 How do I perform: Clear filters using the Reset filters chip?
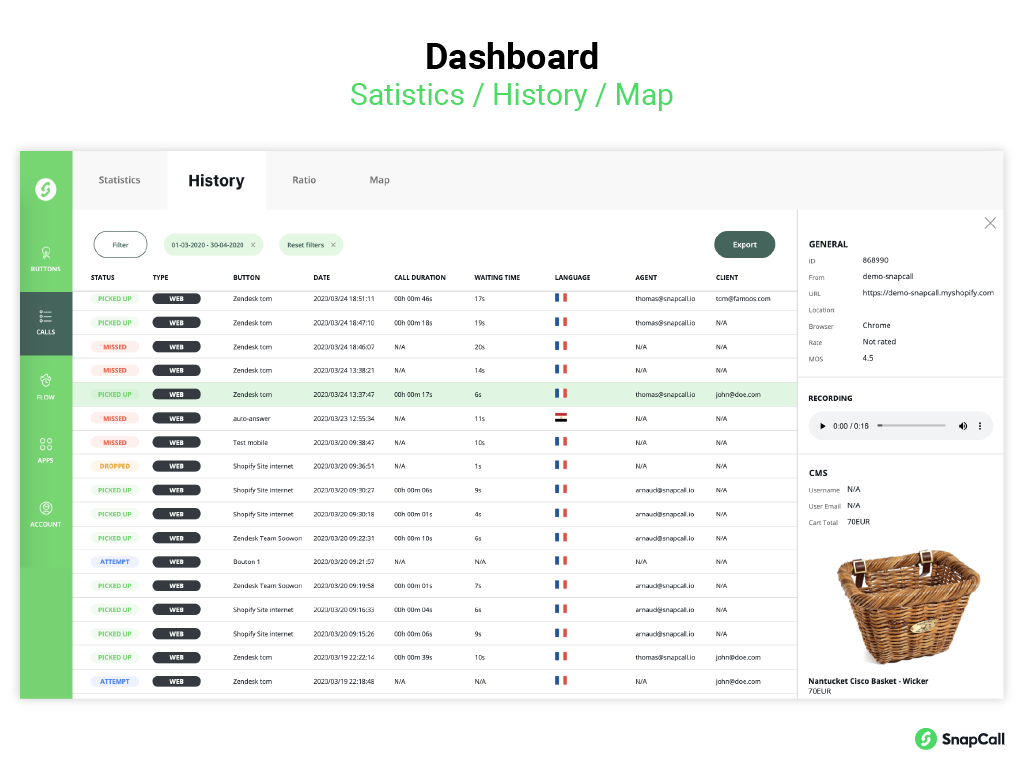pos(333,245)
